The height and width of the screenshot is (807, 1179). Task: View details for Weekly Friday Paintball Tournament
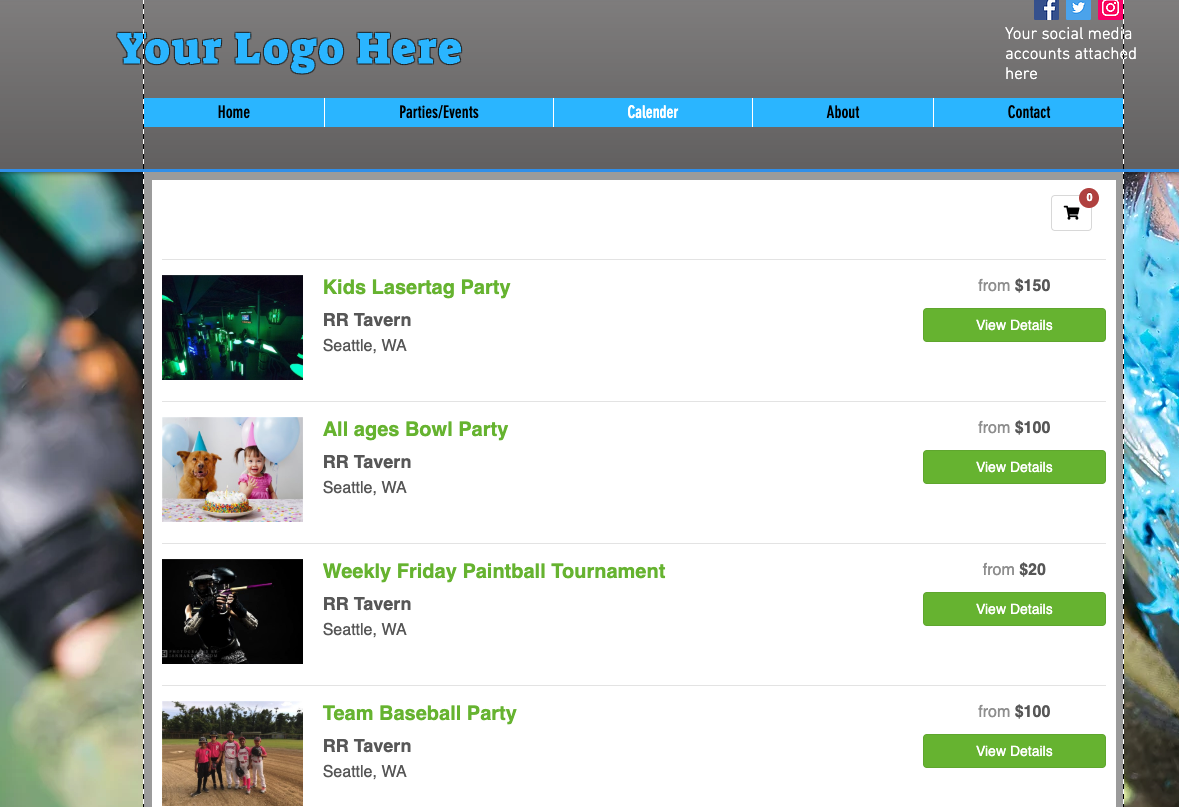point(1014,609)
